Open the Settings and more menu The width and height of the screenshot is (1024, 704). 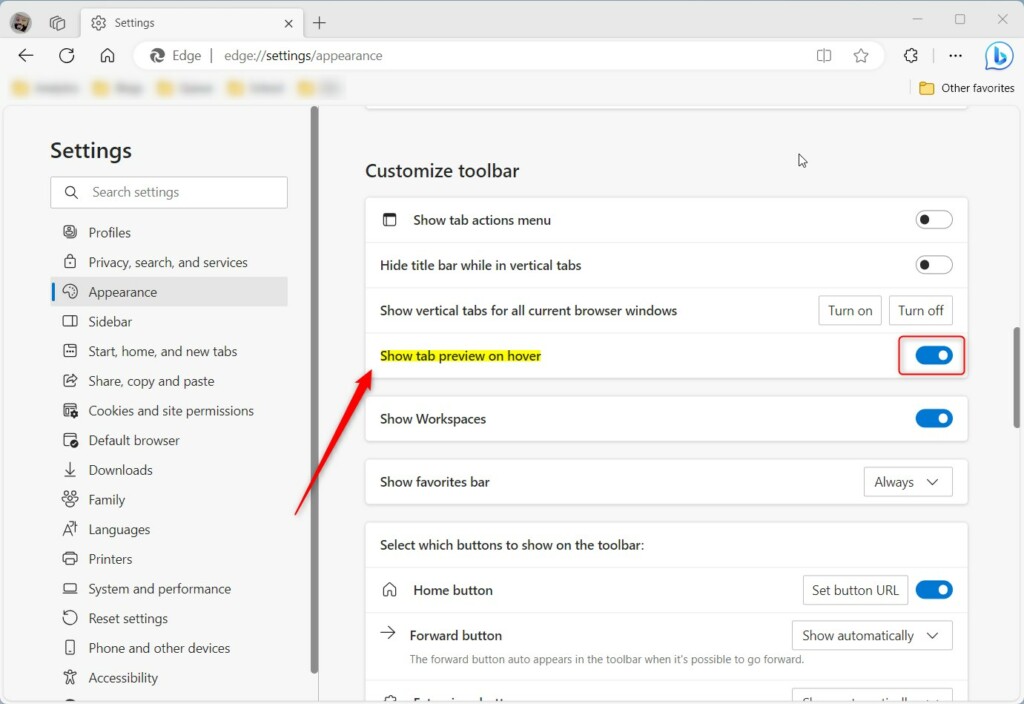[x=955, y=55]
